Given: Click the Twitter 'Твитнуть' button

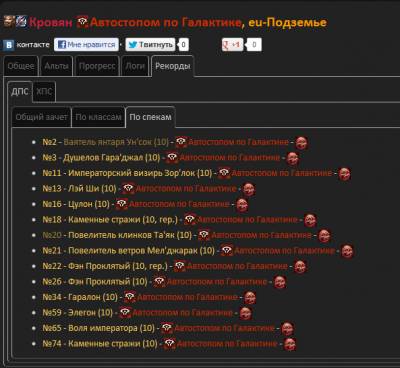Looking at the screenshot, I should point(150,44).
